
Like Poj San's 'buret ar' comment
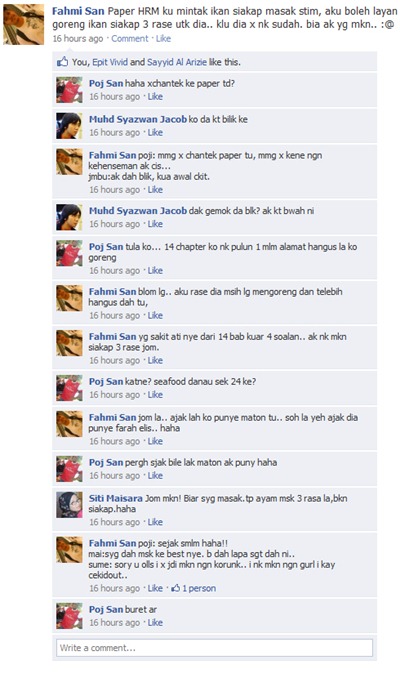click(155, 622)
